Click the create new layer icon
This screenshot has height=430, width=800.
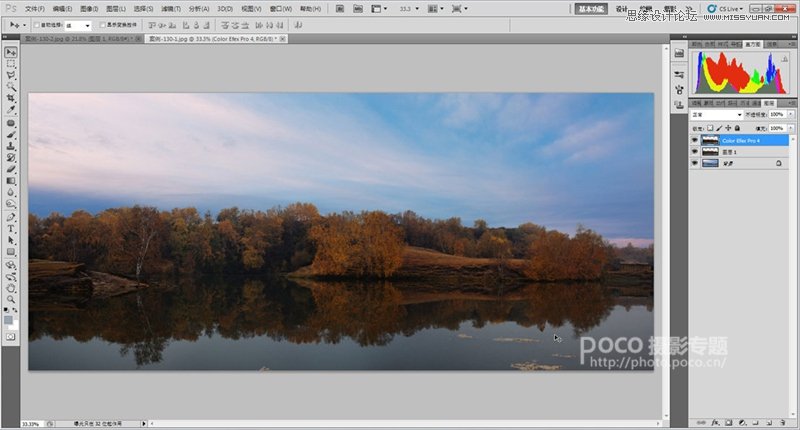pyautogui.click(x=769, y=423)
